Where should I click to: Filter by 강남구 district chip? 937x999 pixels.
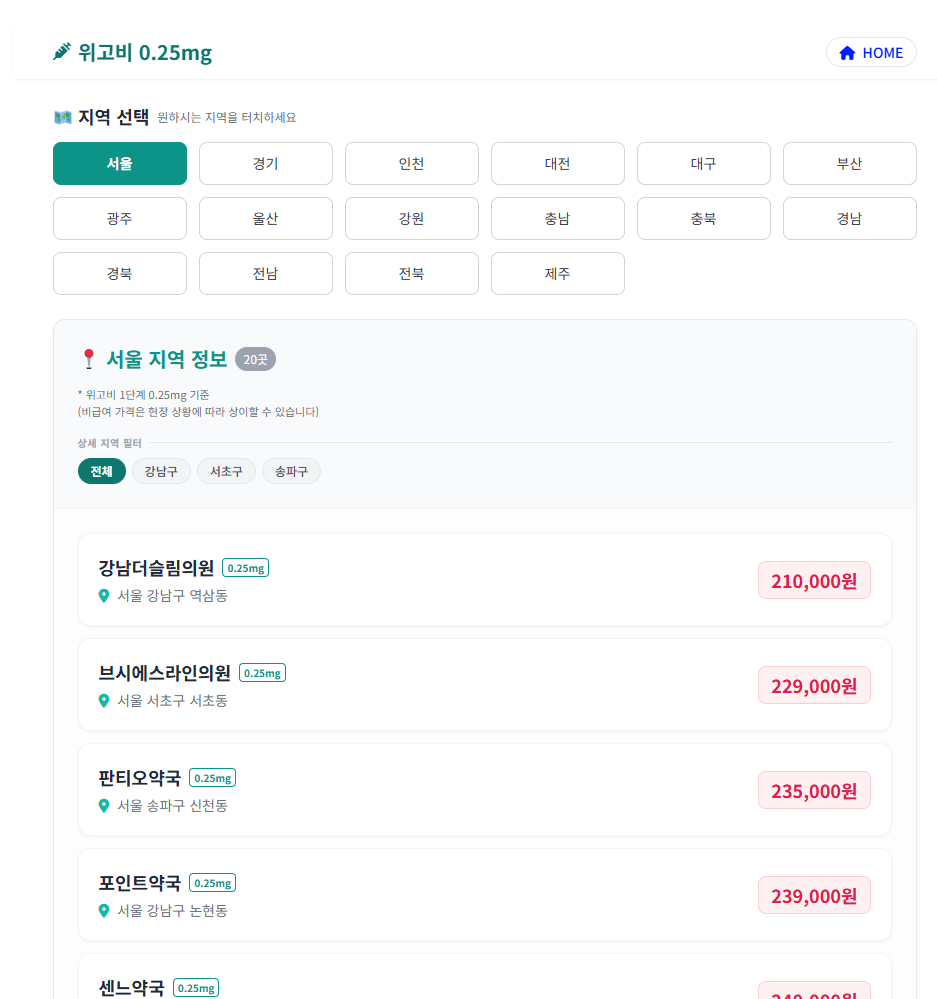click(x=161, y=471)
